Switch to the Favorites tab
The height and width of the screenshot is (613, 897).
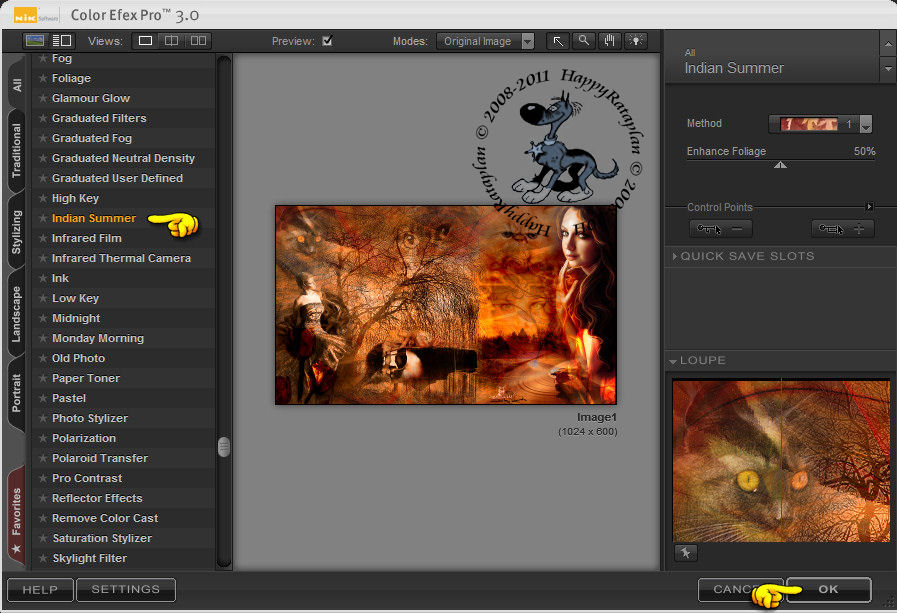pyautogui.click(x=17, y=518)
